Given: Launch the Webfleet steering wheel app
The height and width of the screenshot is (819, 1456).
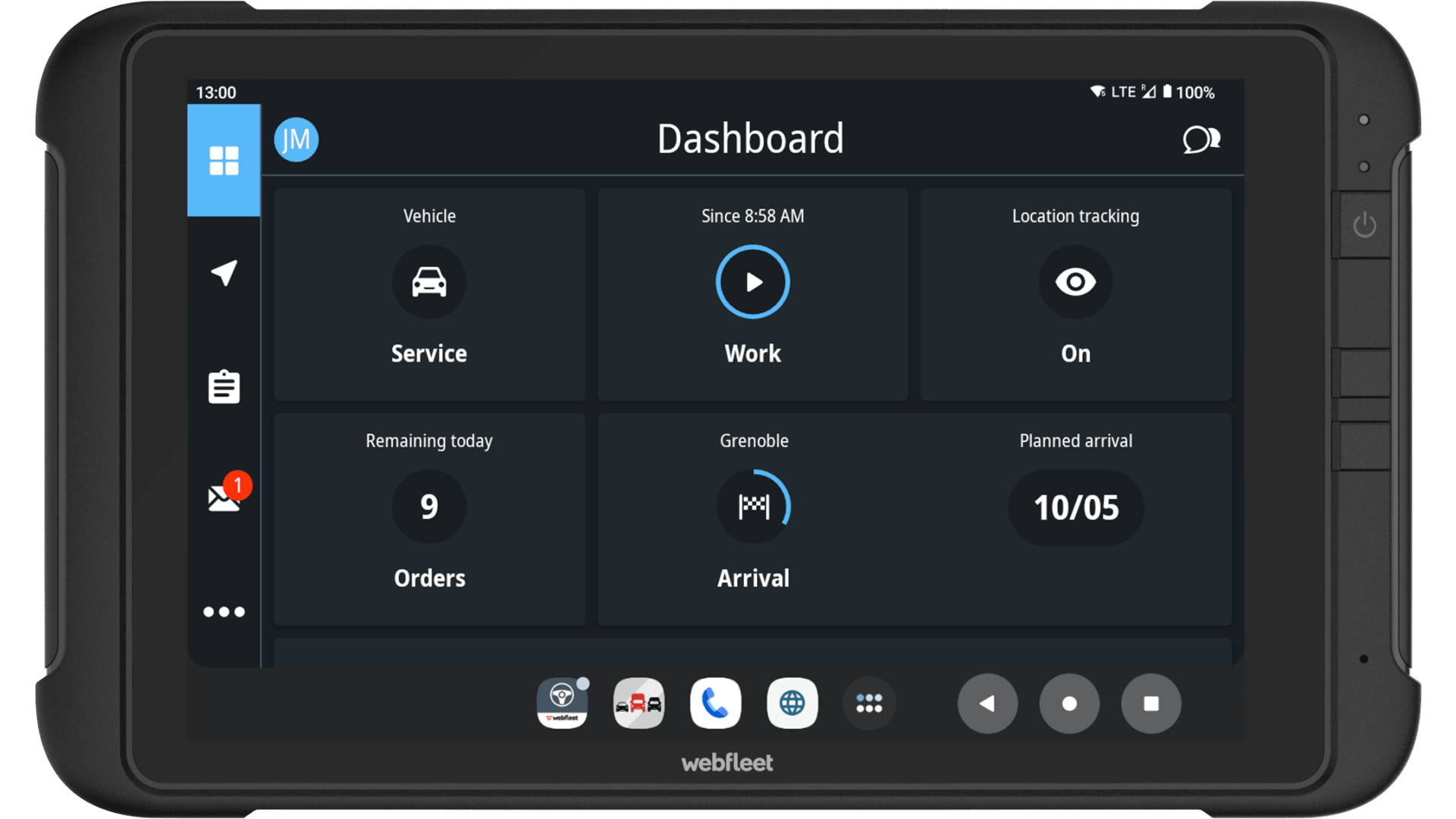Looking at the screenshot, I should point(562,703).
